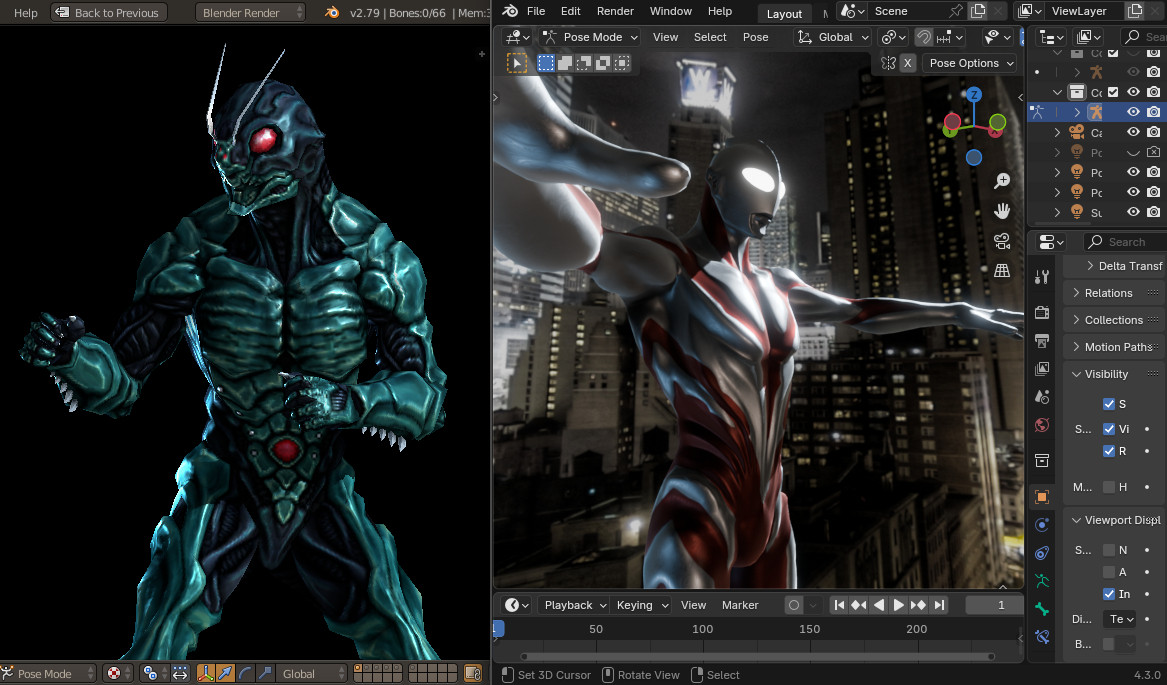Viewport: 1167px width, 685px height.
Task: Open the World properties tab (red globe)
Action: (x=1042, y=425)
